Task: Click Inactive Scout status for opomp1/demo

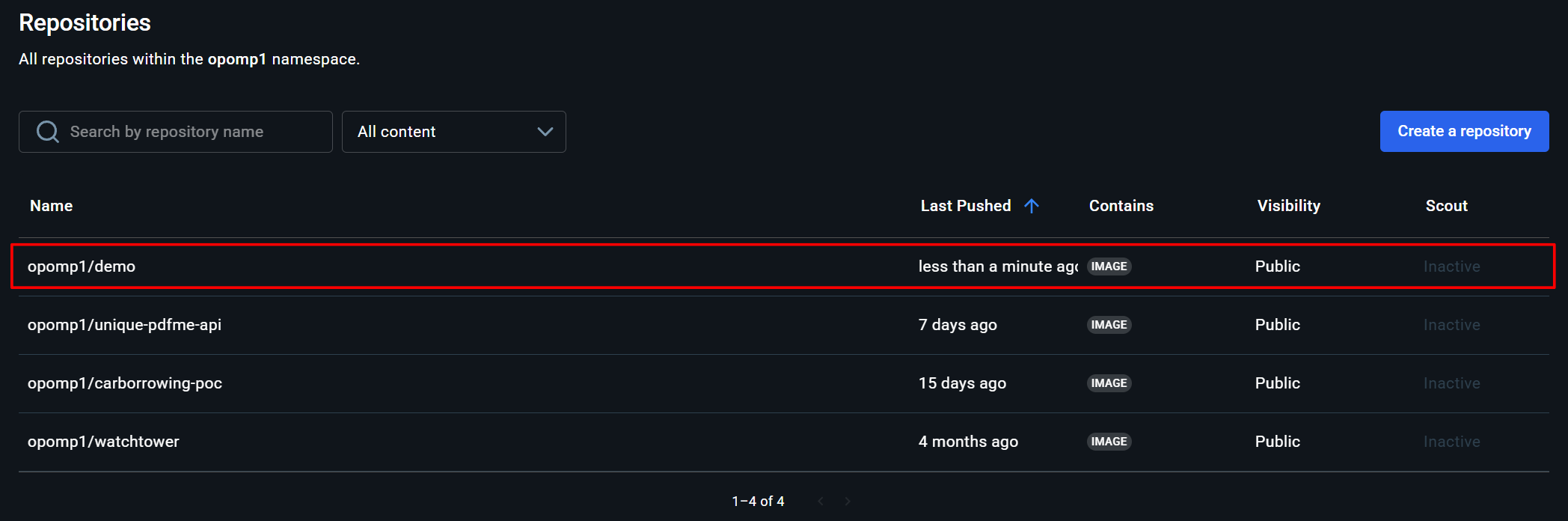Action: pos(1451,266)
